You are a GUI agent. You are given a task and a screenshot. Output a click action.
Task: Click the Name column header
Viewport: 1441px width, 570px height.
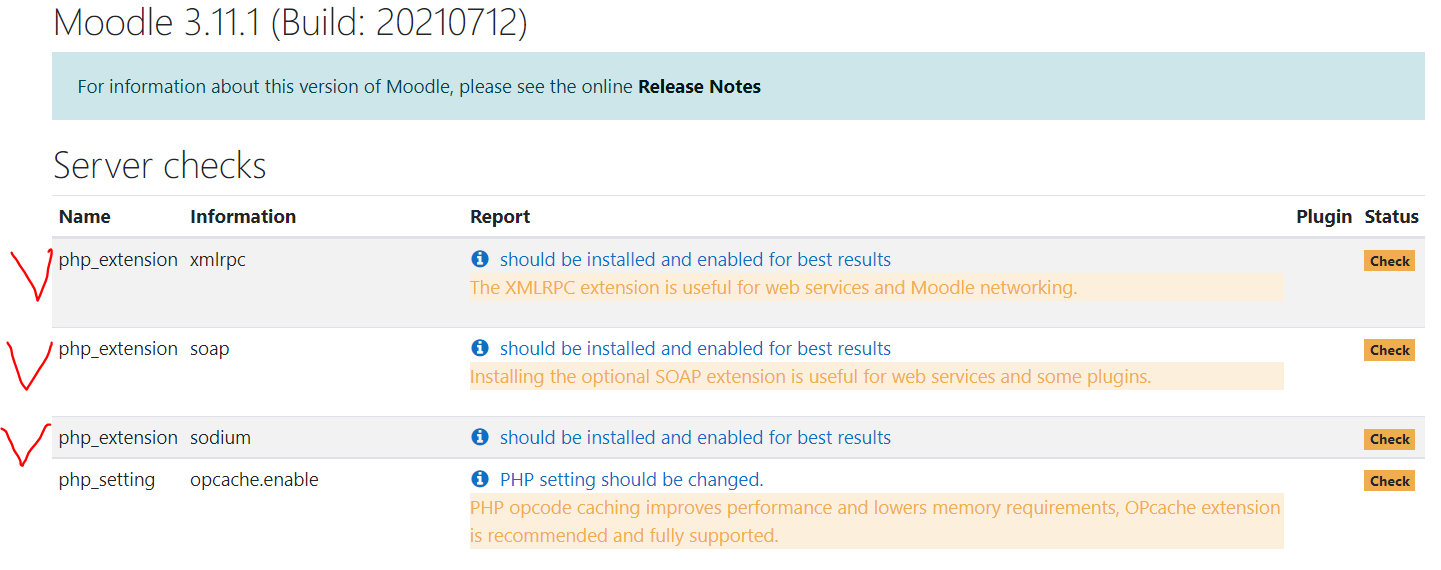click(x=85, y=217)
